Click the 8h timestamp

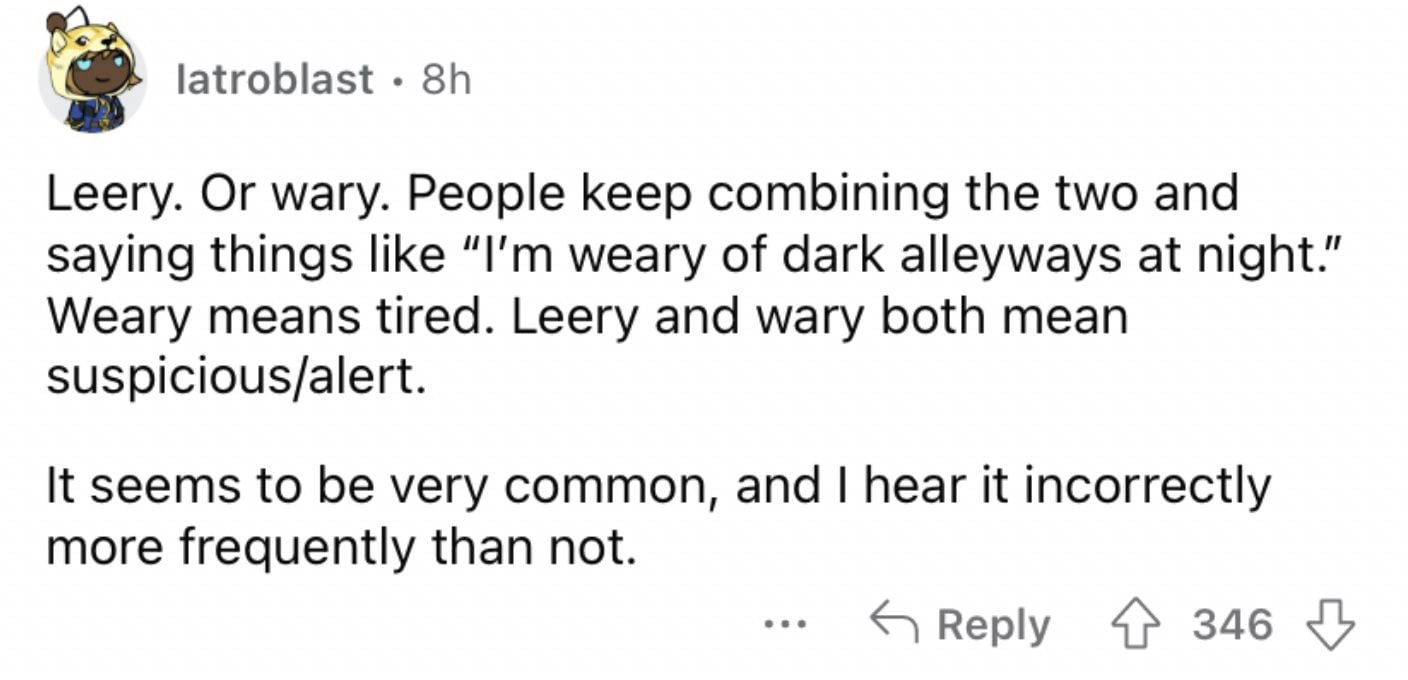(x=446, y=79)
